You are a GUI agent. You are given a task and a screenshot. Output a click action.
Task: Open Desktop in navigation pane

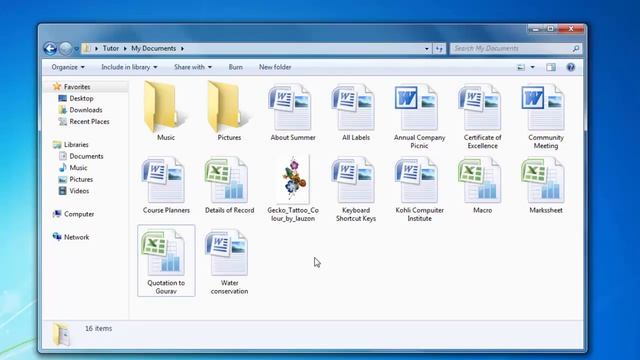coord(81,98)
